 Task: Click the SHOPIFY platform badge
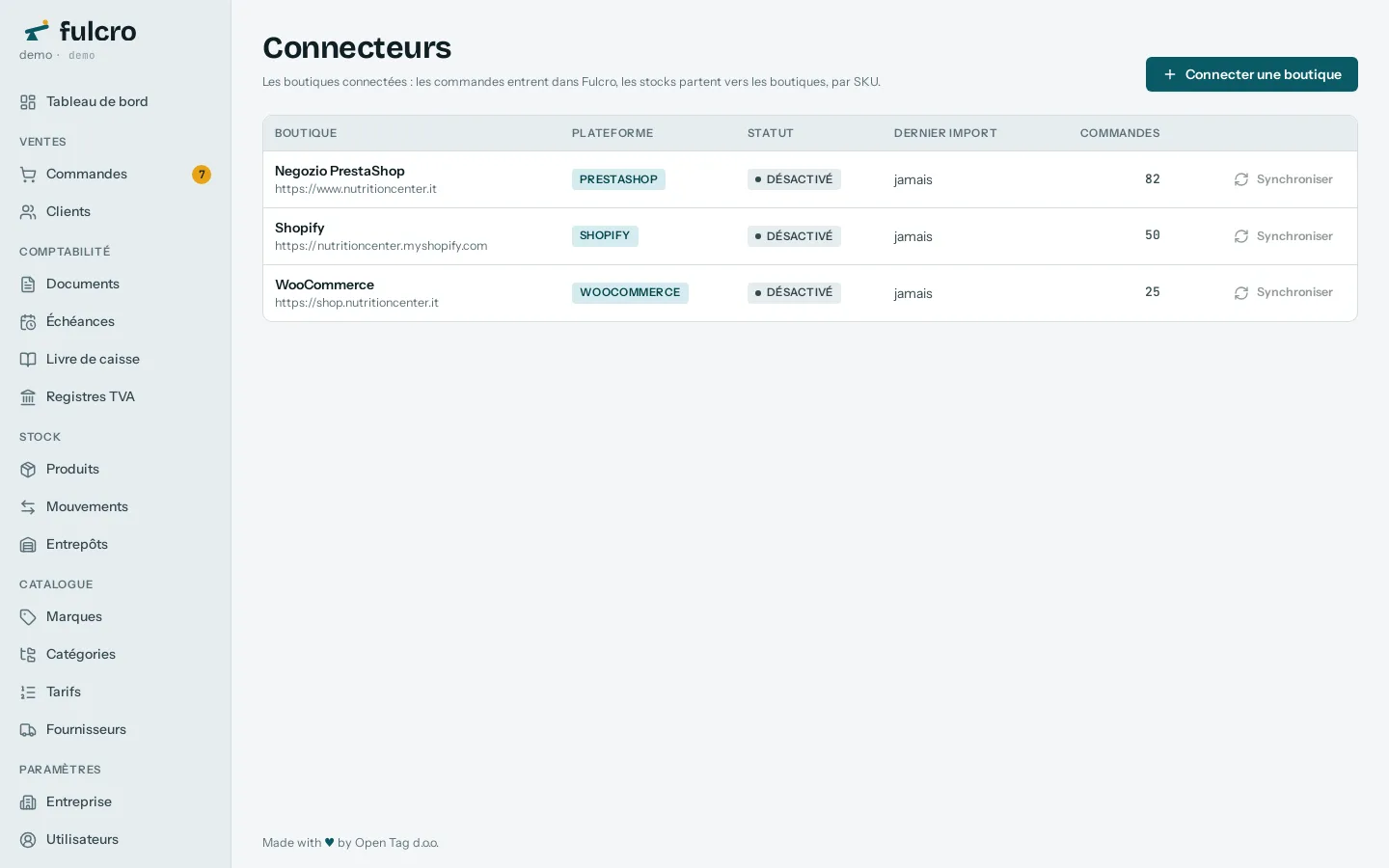605,236
